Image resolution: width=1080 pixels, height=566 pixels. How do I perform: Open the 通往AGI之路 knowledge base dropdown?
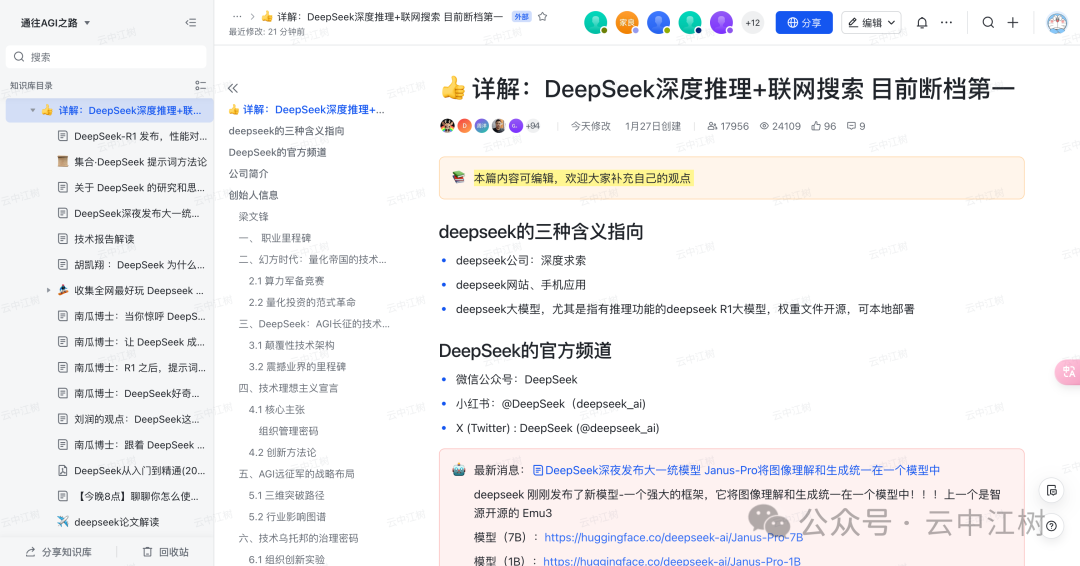56,23
